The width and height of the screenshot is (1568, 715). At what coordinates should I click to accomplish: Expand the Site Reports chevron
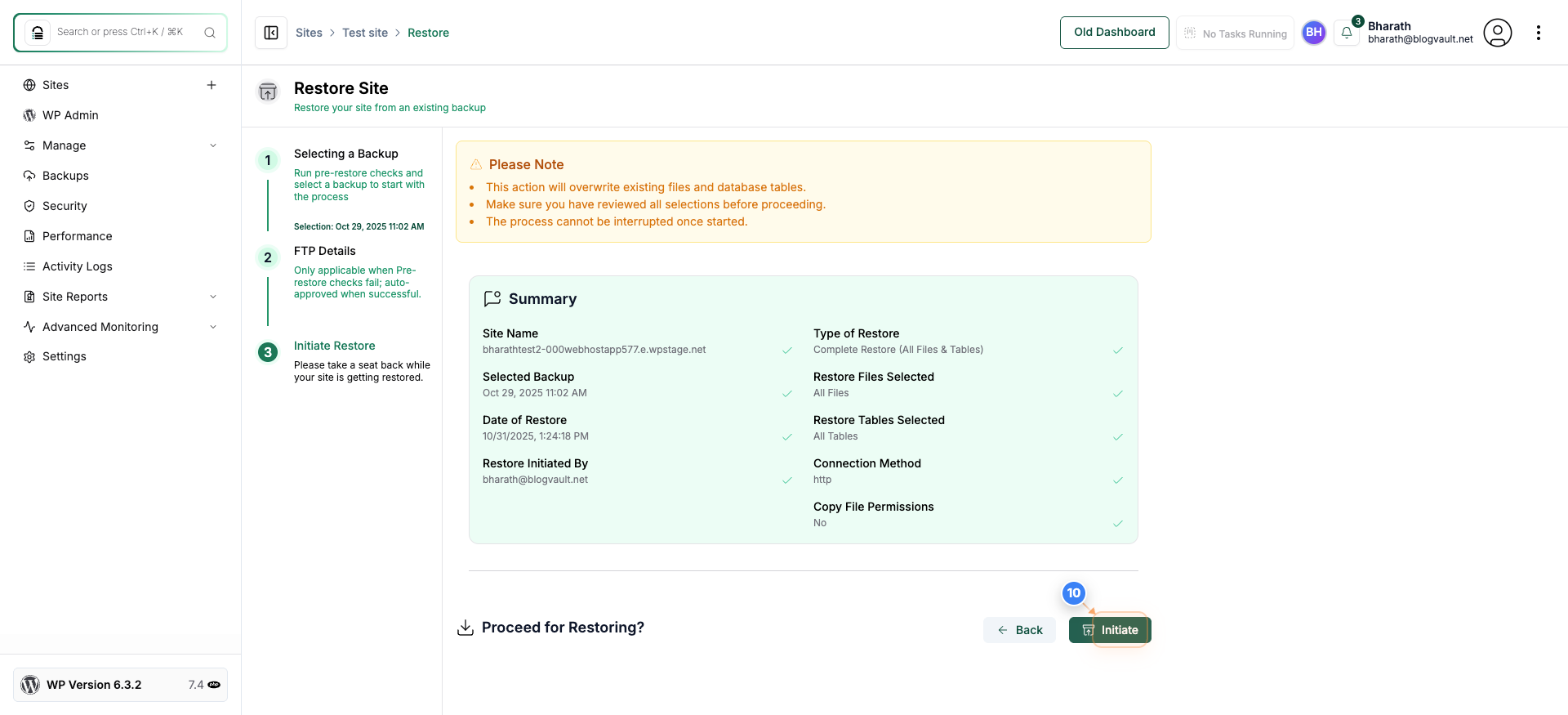coord(213,297)
